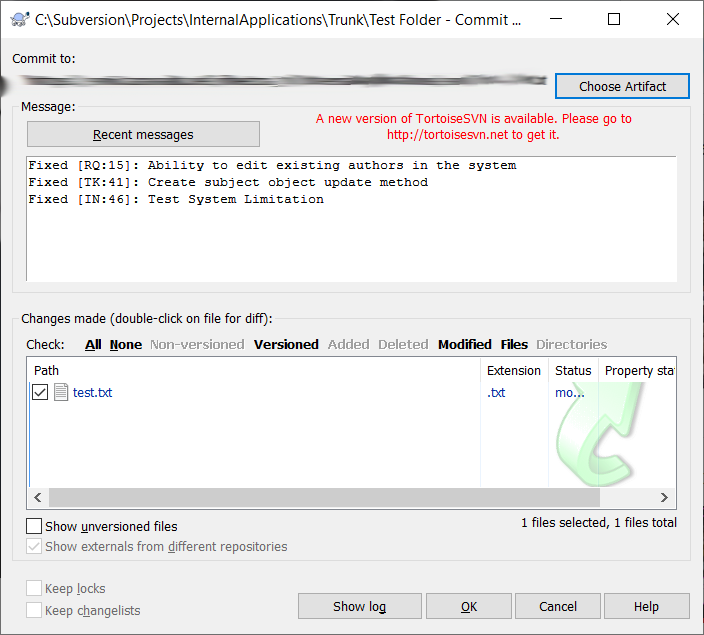Screen dimensions: 704x635
Task: Click the TortoiseSVN icon in title bar
Action: (x=18, y=19)
